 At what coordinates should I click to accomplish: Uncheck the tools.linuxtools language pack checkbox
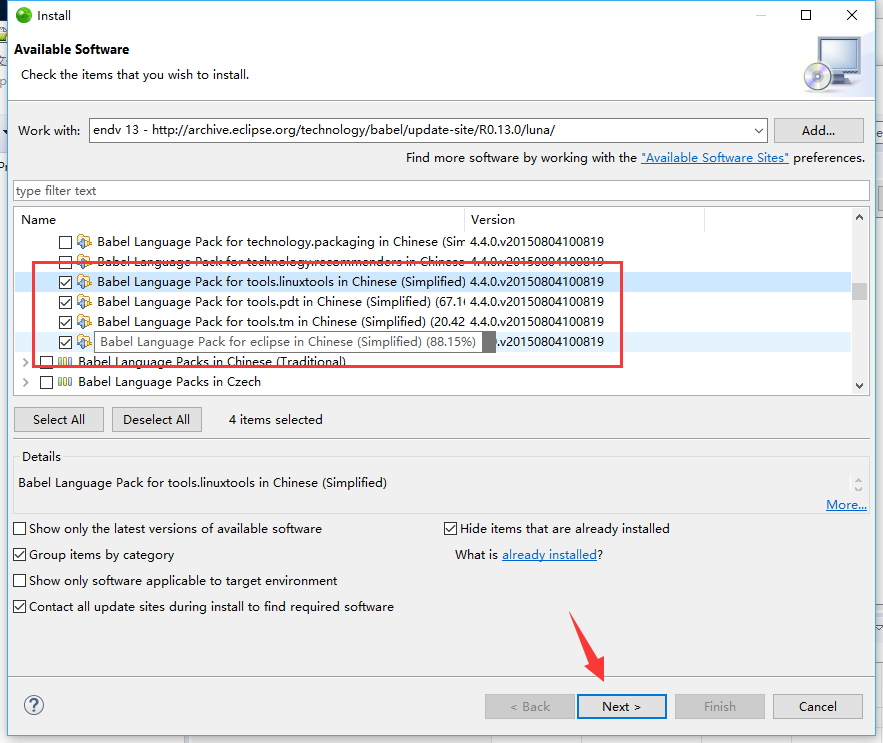click(x=65, y=282)
